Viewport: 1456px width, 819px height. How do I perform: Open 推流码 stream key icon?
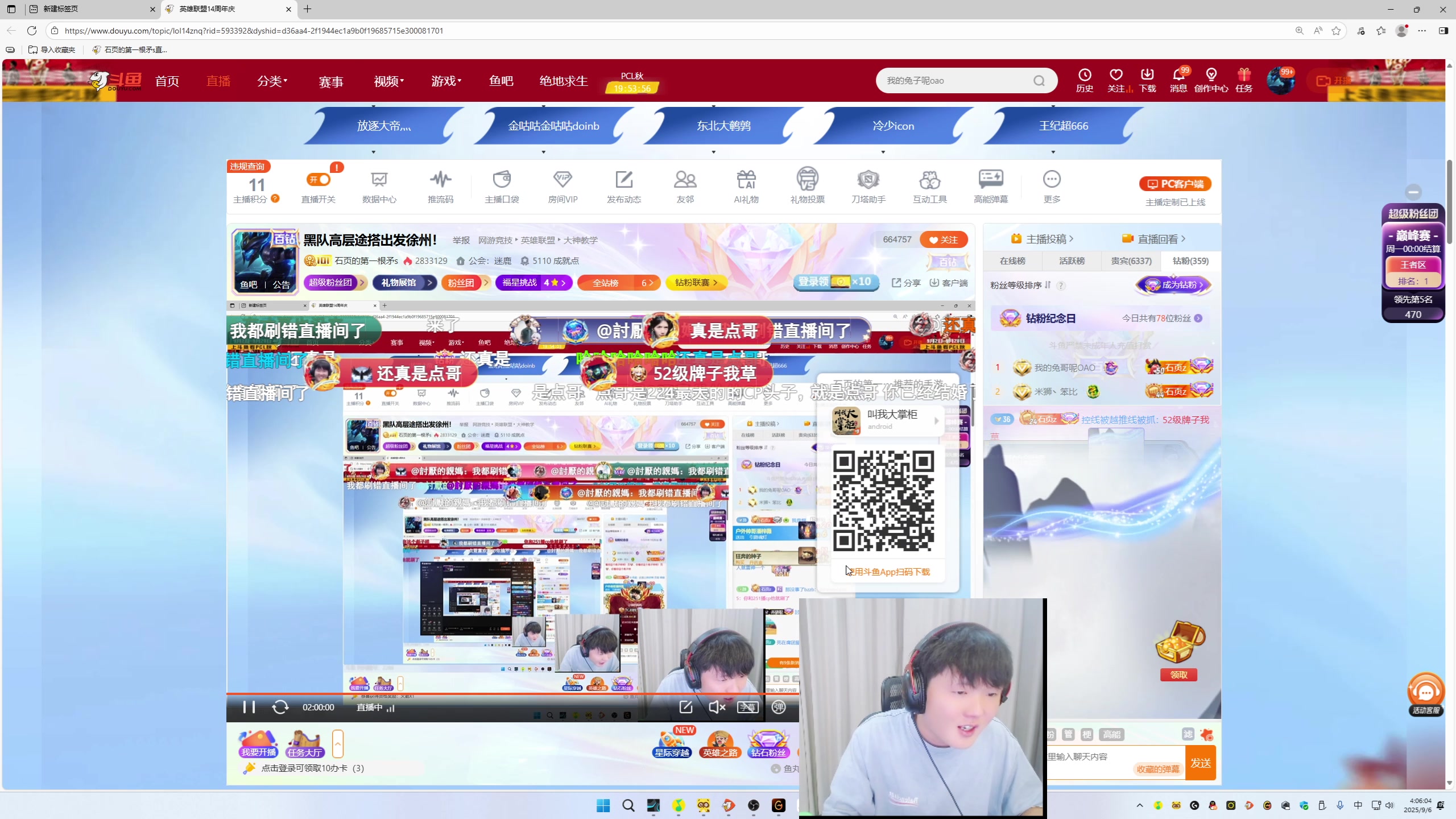[441, 186]
